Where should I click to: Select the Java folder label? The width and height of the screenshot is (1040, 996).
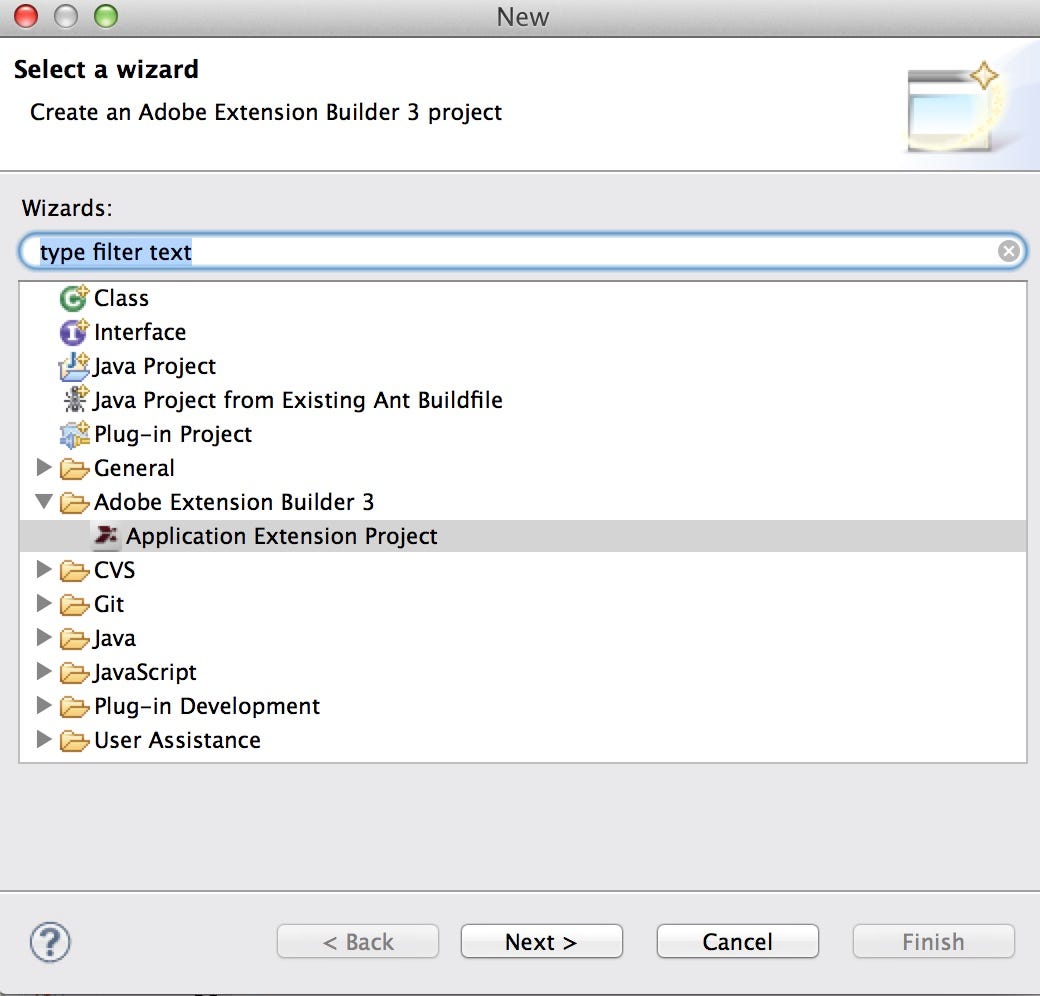pos(115,639)
